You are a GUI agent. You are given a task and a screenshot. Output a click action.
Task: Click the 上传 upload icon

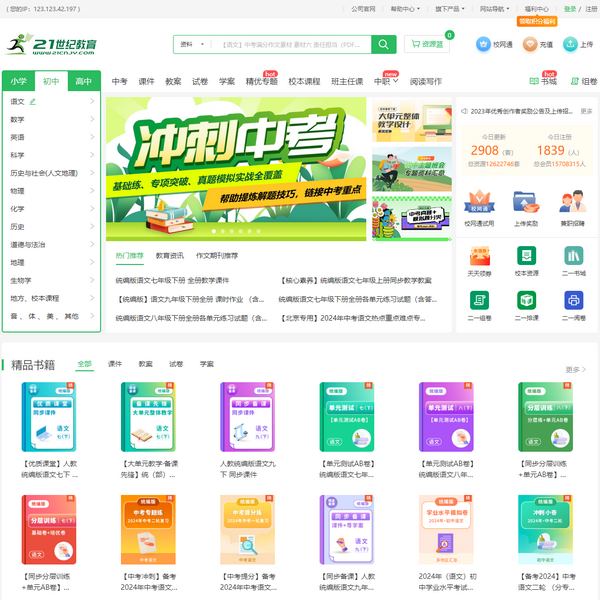[571, 45]
